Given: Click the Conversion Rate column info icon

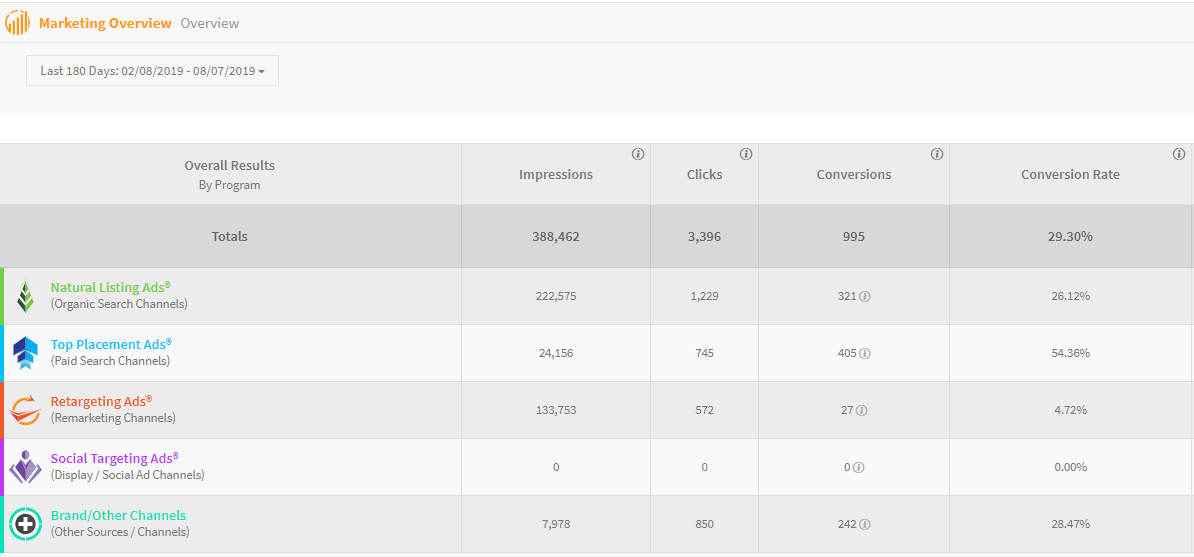Looking at the screenshot, I should (1179, 154).
